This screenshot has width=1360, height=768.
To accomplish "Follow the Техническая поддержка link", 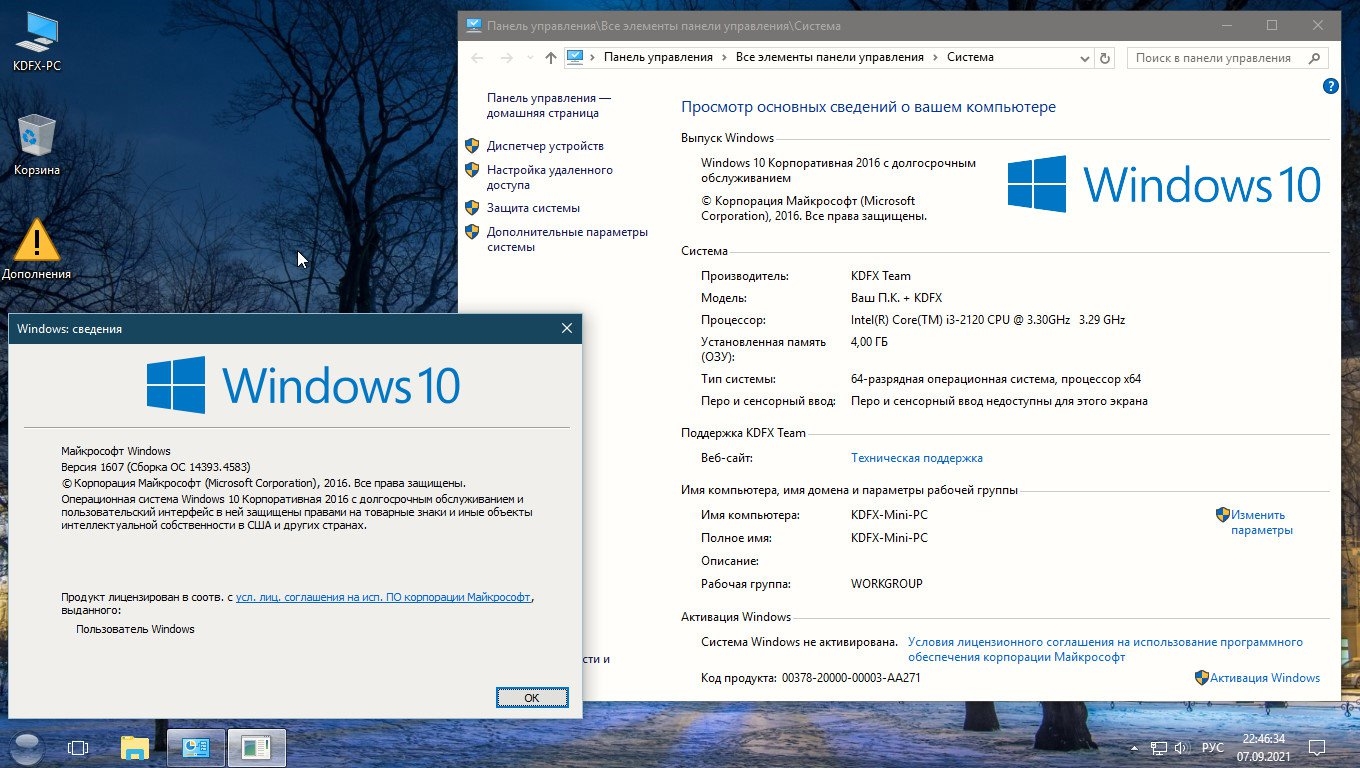I will point(917,458).
